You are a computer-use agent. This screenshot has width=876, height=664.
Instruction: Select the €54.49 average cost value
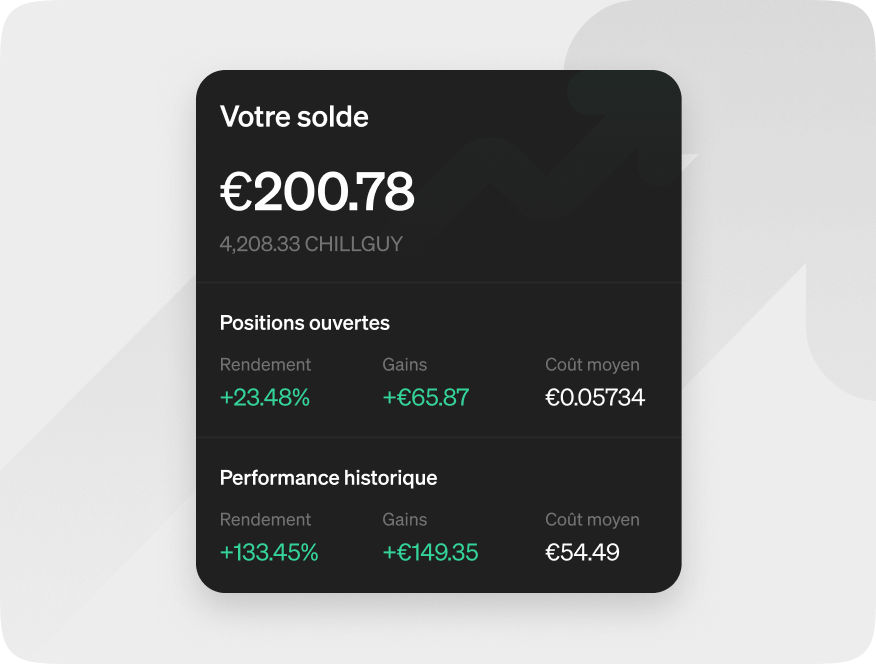click(582, 552)
